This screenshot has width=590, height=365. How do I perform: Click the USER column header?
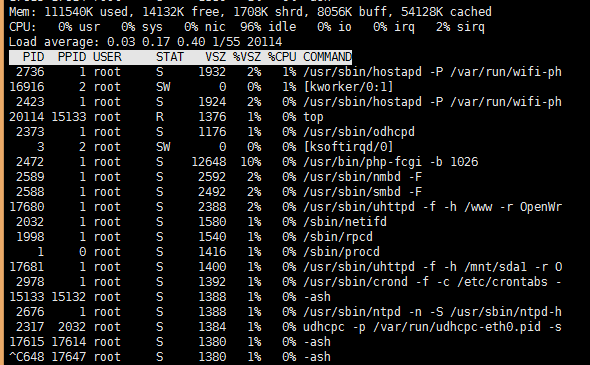(x=107, y=57)
